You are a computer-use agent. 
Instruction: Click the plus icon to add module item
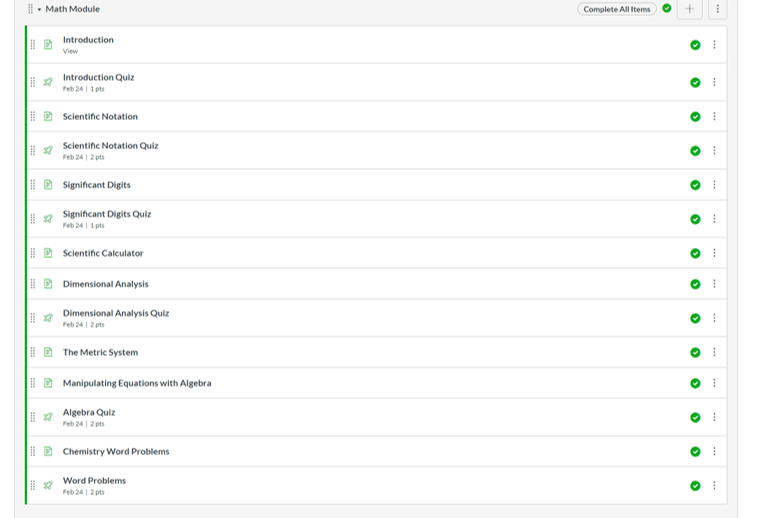pos(689,9)
